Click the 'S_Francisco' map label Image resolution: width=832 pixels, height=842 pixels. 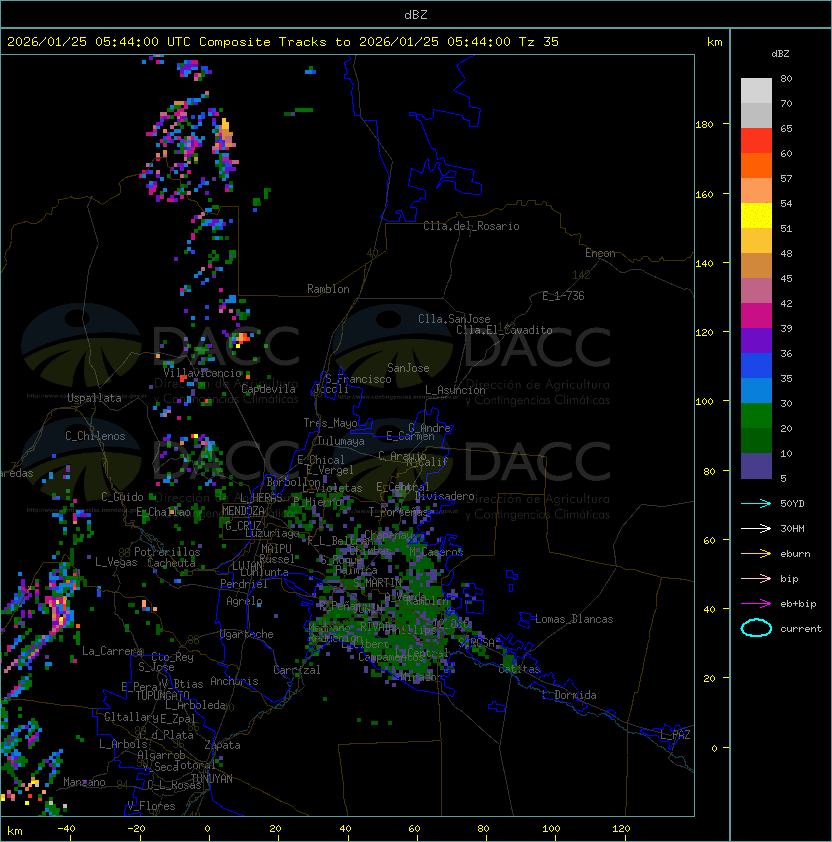click(358, 379)
